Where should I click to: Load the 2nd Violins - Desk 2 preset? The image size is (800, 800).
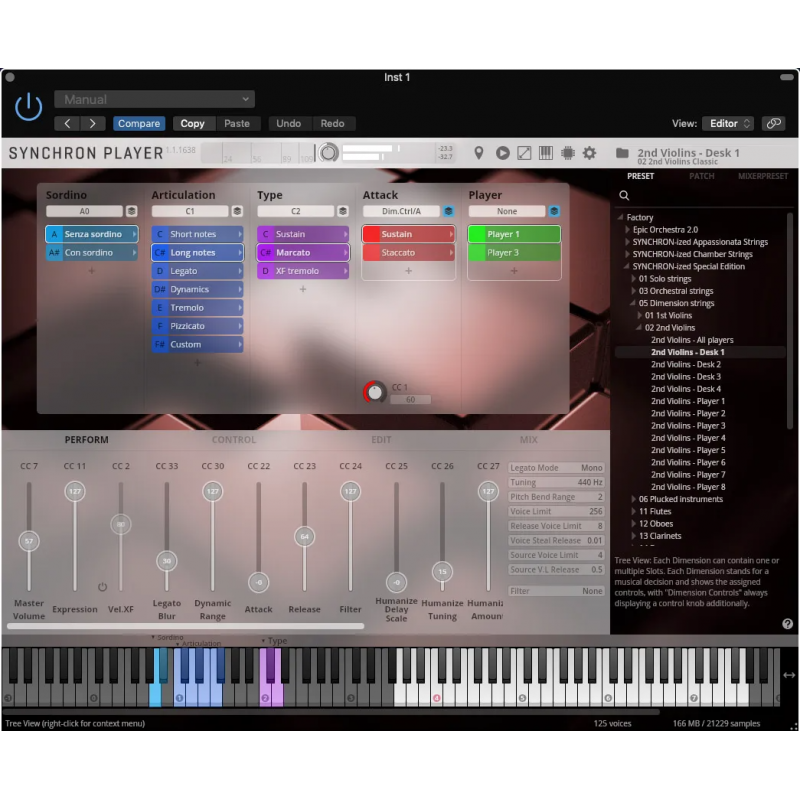click(685, 364)
